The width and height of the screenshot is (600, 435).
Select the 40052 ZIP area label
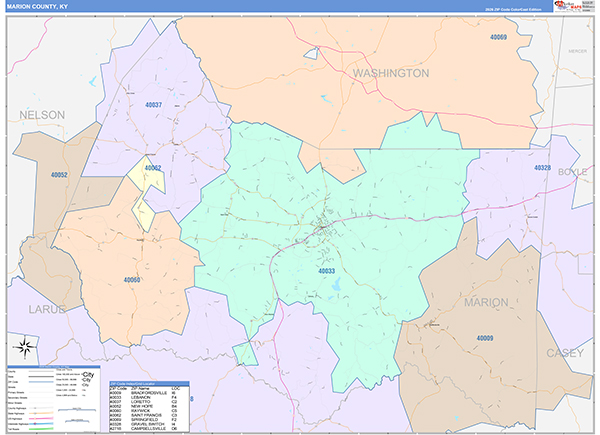tap(60, 175)
